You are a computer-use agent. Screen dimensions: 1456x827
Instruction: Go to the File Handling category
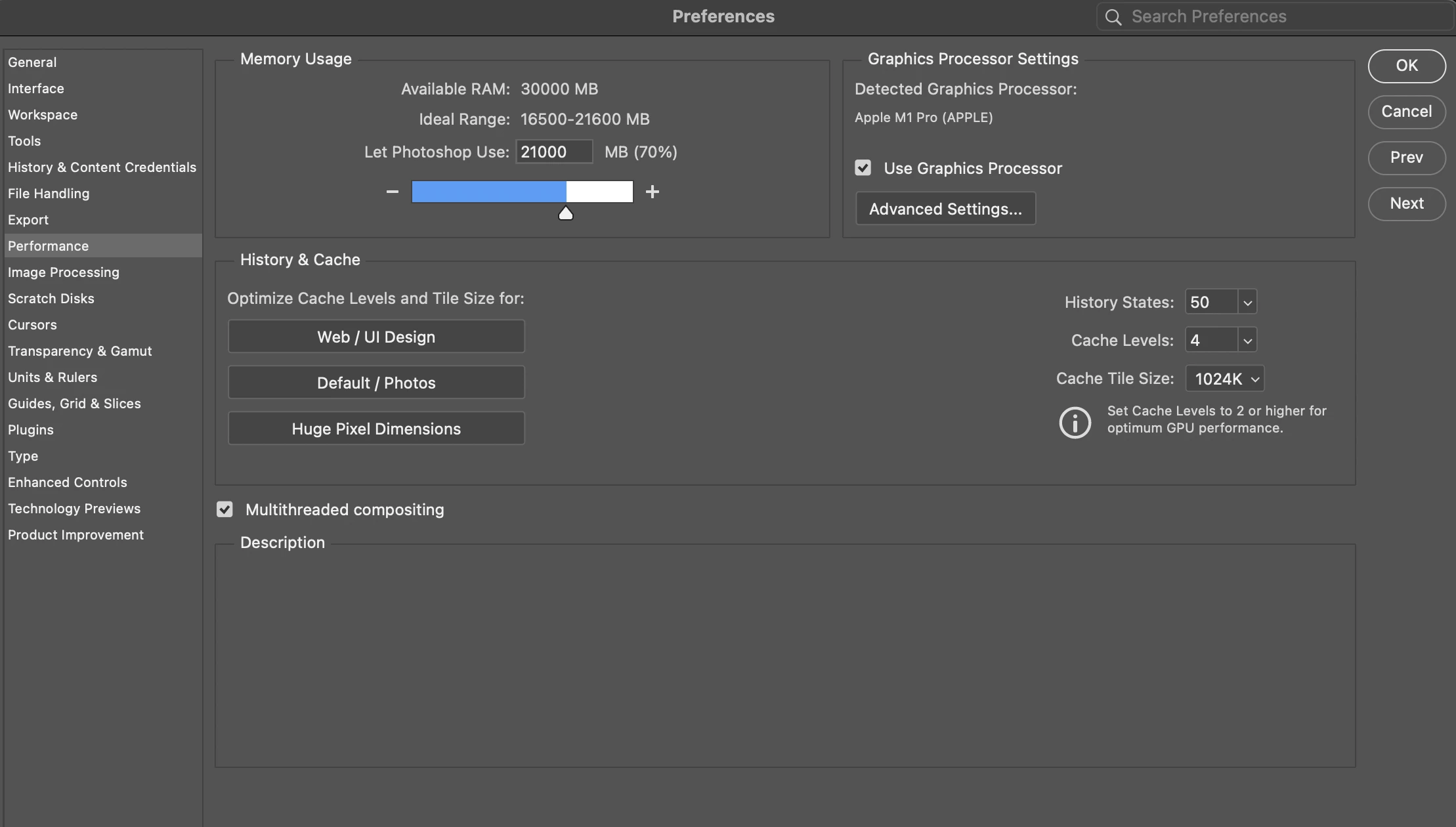[x=49, y=194]
